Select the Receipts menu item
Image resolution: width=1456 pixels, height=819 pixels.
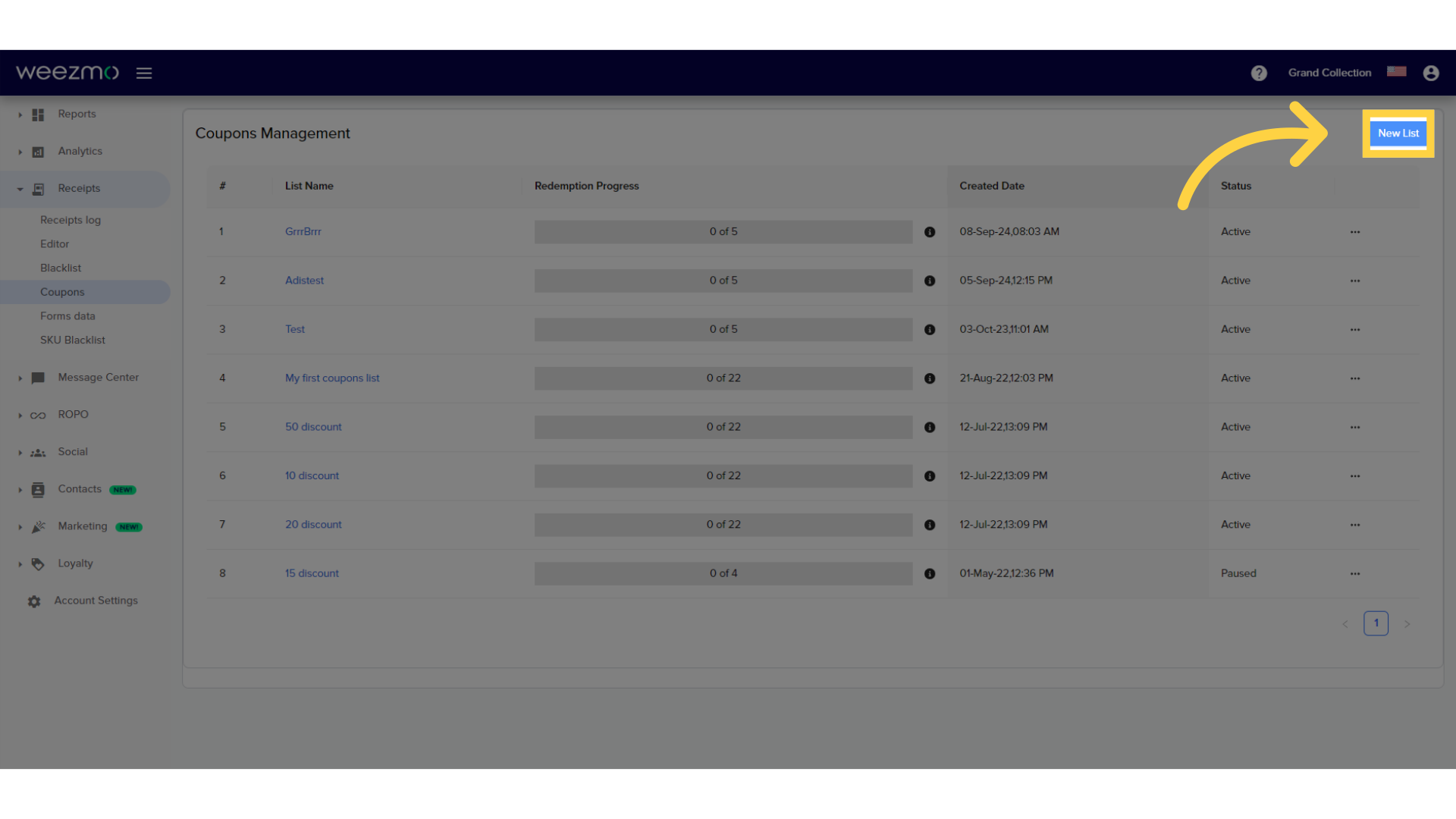(79, 188)
